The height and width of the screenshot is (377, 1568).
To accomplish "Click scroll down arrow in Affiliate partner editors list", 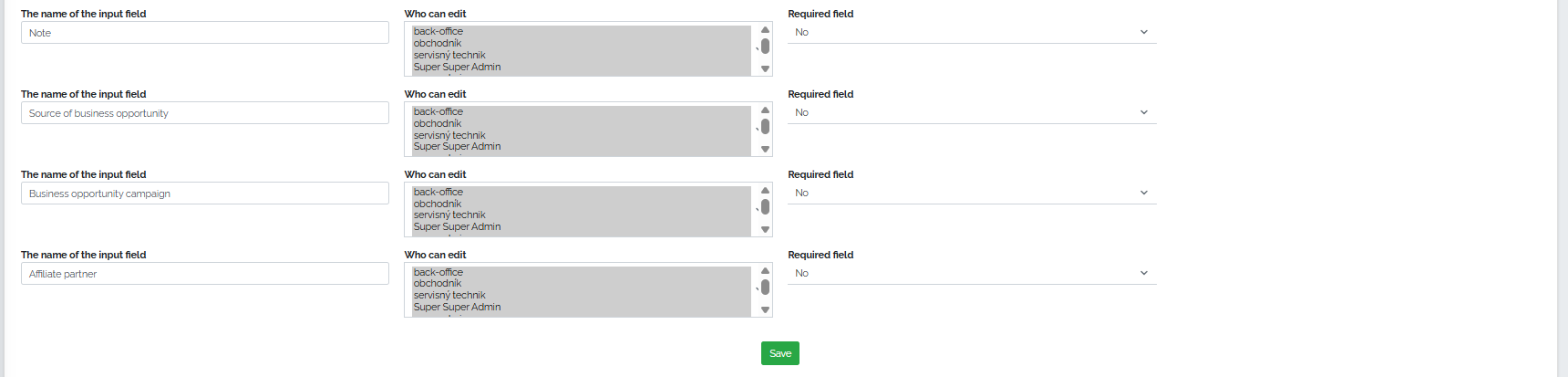I will [765, 310].
